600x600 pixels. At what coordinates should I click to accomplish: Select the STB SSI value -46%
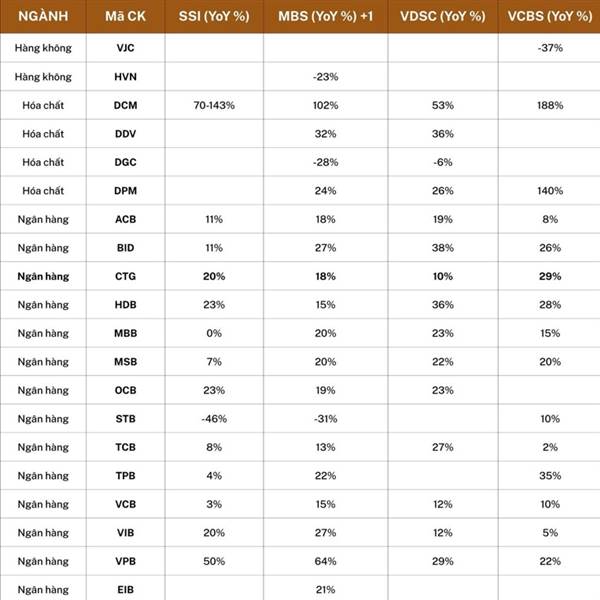pyautogui.click(x=214, y=419)
